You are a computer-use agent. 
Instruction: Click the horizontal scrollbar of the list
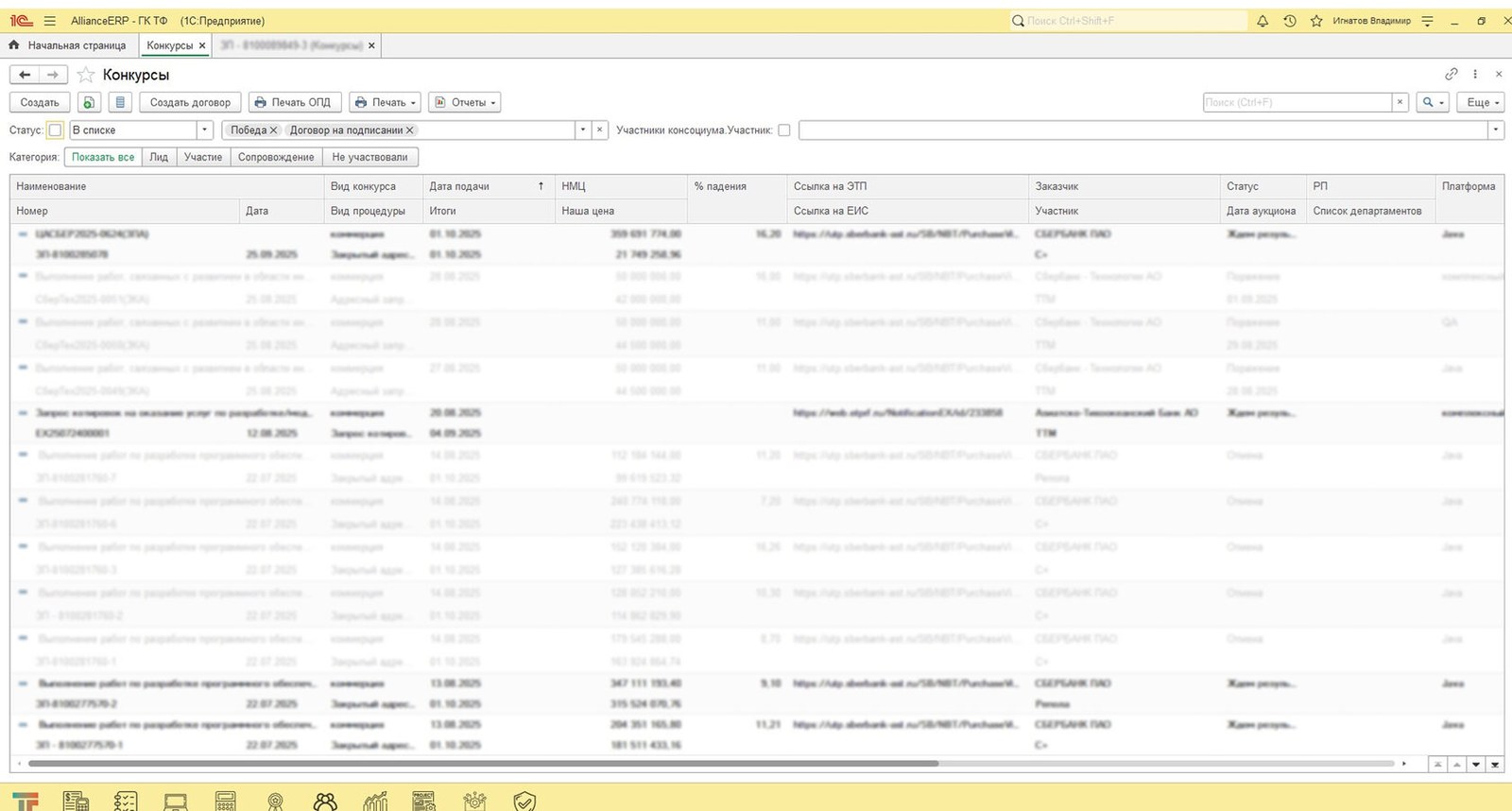point(484,764)
